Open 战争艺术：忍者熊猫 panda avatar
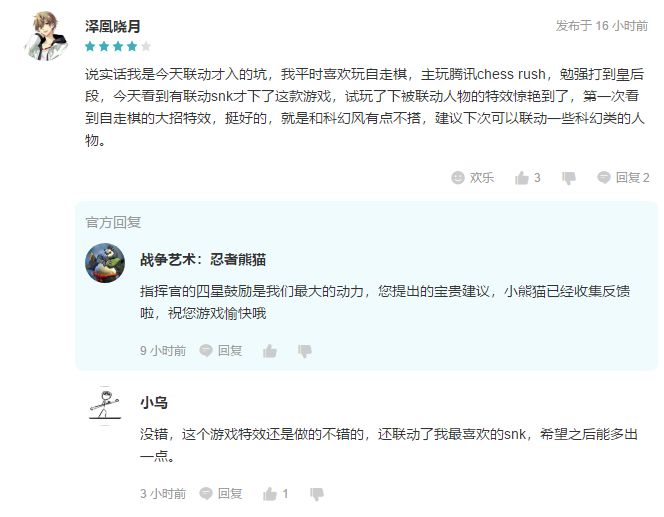 [x=105, y=263]
